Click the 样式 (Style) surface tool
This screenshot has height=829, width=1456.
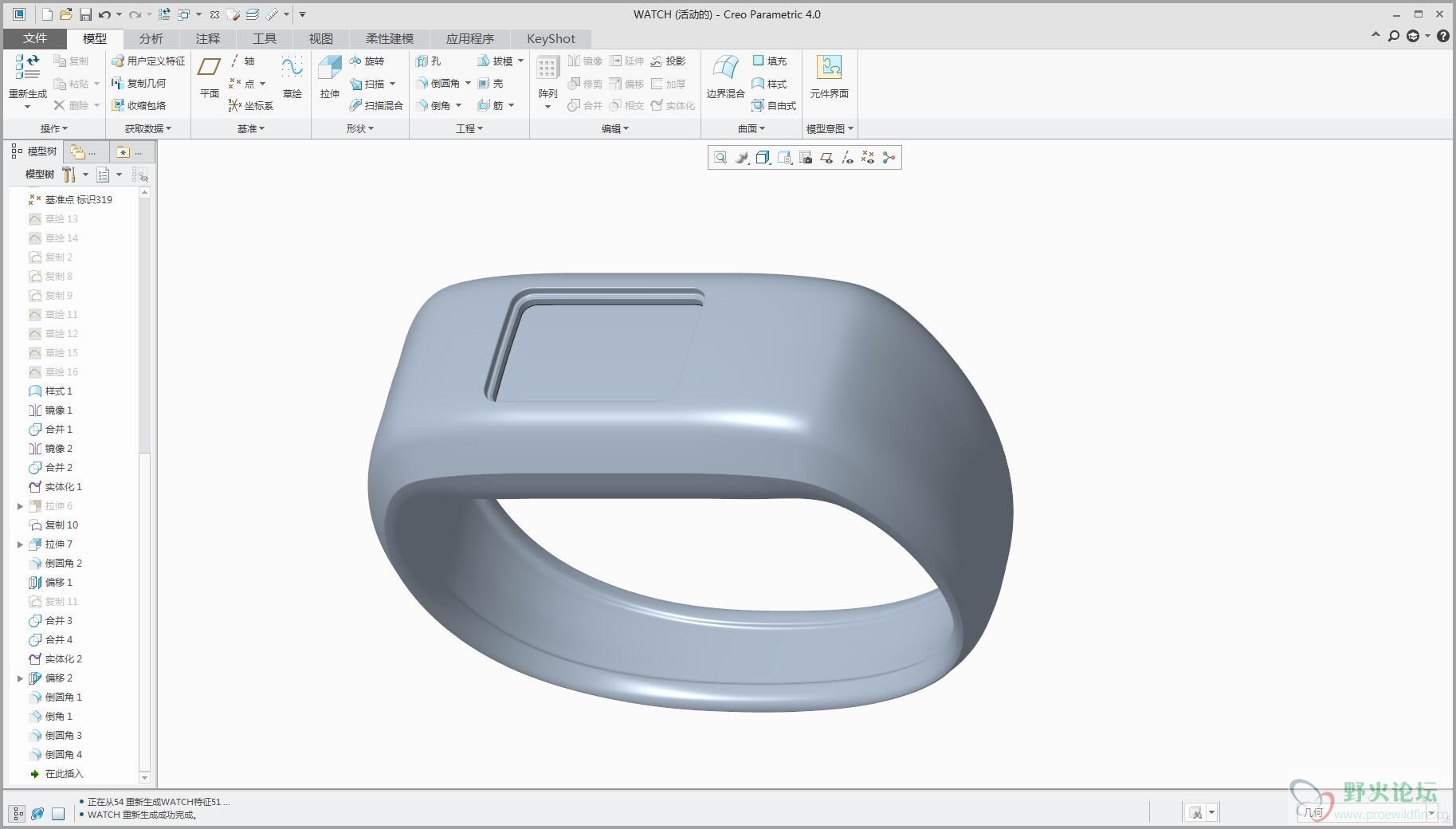tap(770, 83)
